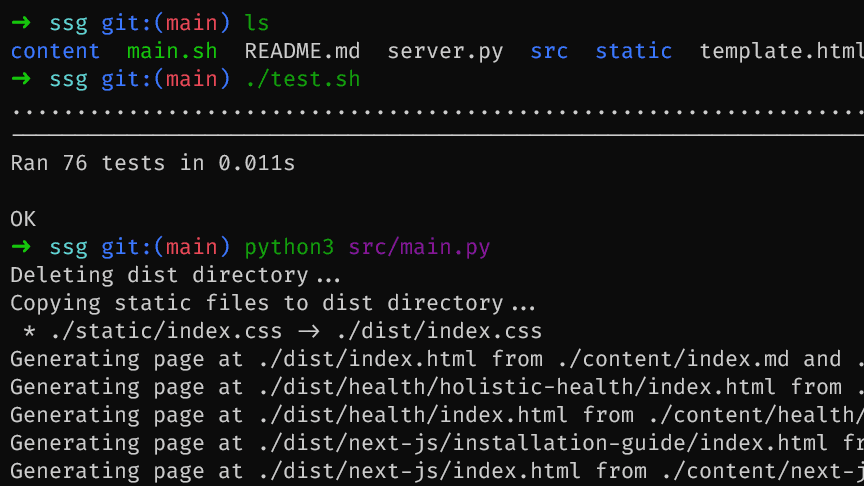This screenshot has width=864, height=486.
Task: Select the 'Ran 76 tests' result line
Action: click(153, 162)
